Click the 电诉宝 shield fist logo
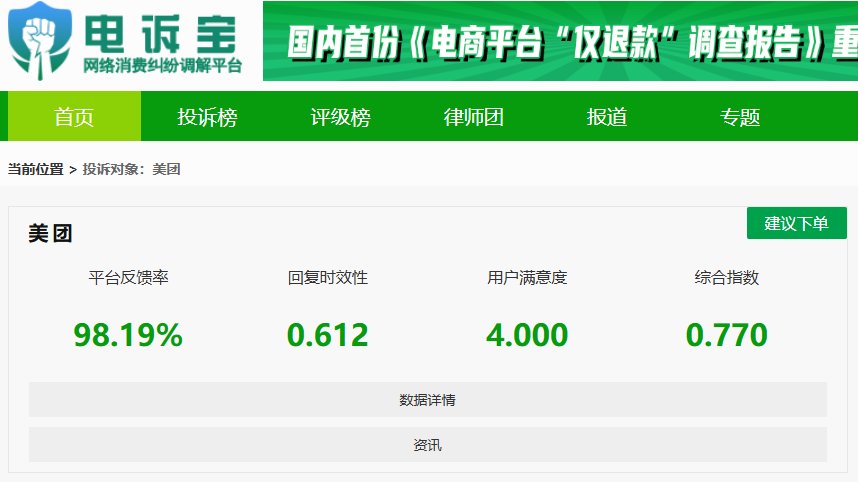This screenshot has height=482, width=858. click(x=40, y=41)
